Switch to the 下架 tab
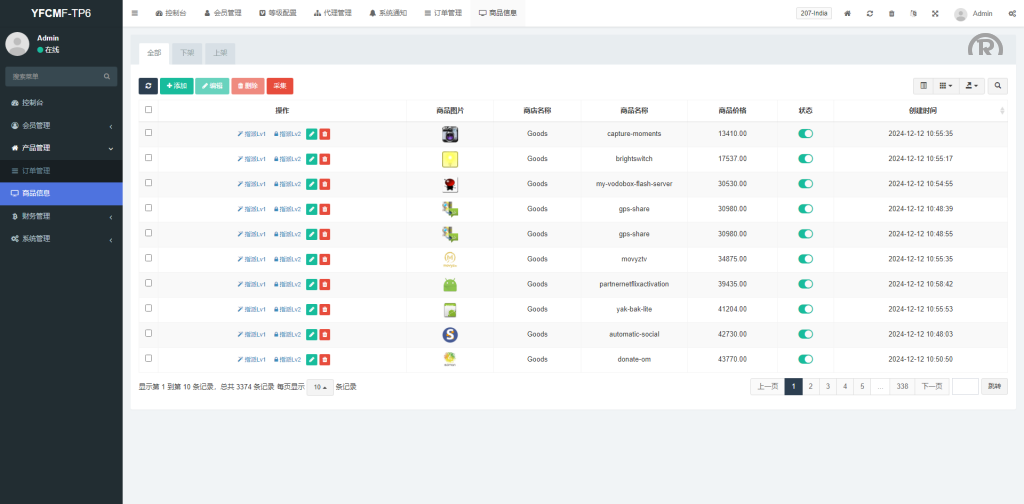The image size is (1024, 504). tap(186, 51)
